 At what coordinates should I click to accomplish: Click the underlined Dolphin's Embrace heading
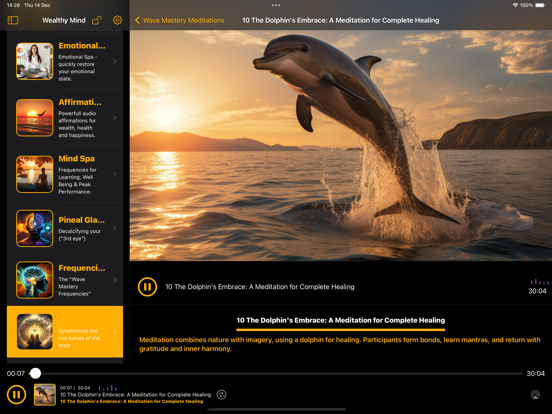(x=340, y=320)
